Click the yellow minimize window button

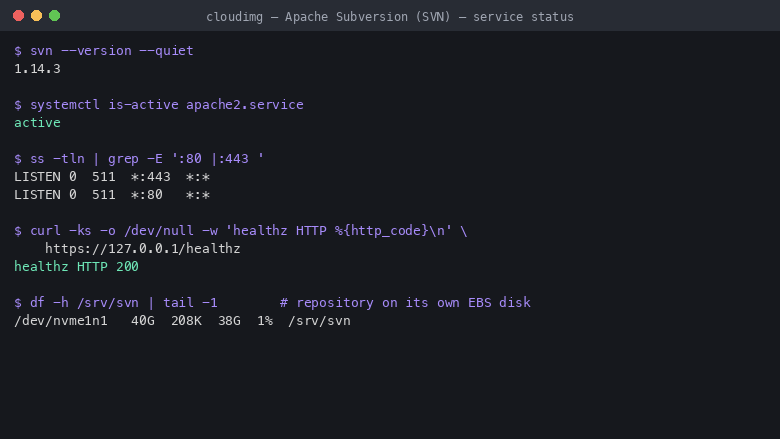coord(36,16)
